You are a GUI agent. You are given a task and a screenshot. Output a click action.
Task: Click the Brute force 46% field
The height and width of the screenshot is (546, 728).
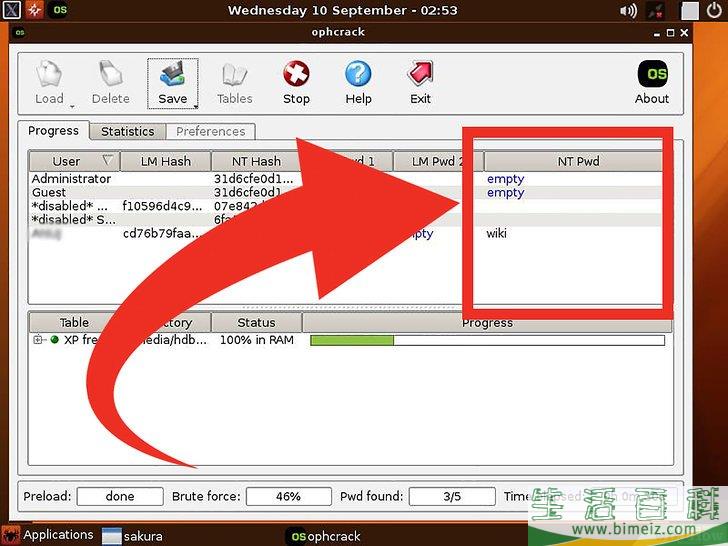(x=288, y=496)
